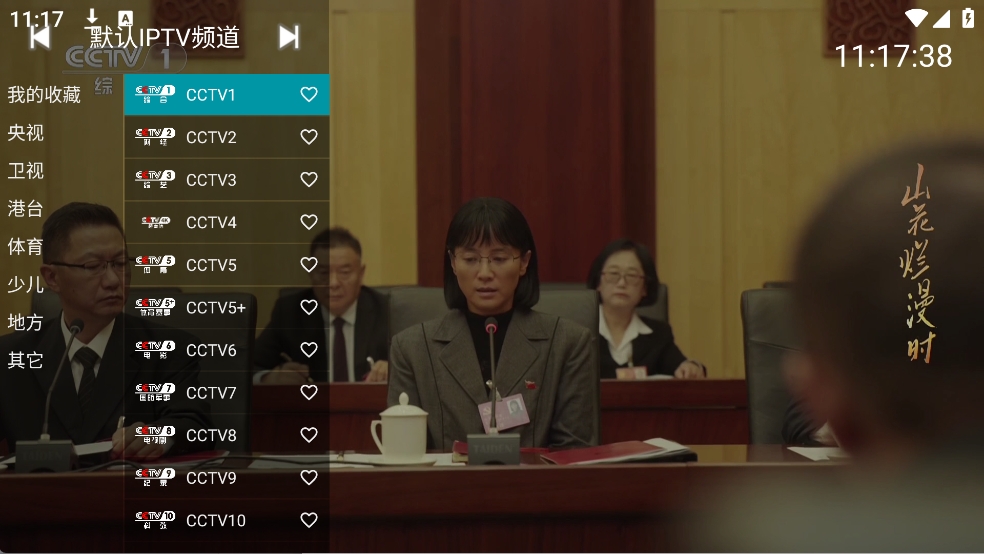Click the CCTV2 channel logo
Image resolution: width=984 pixels, height=554 pixels.
click(155, 137)
